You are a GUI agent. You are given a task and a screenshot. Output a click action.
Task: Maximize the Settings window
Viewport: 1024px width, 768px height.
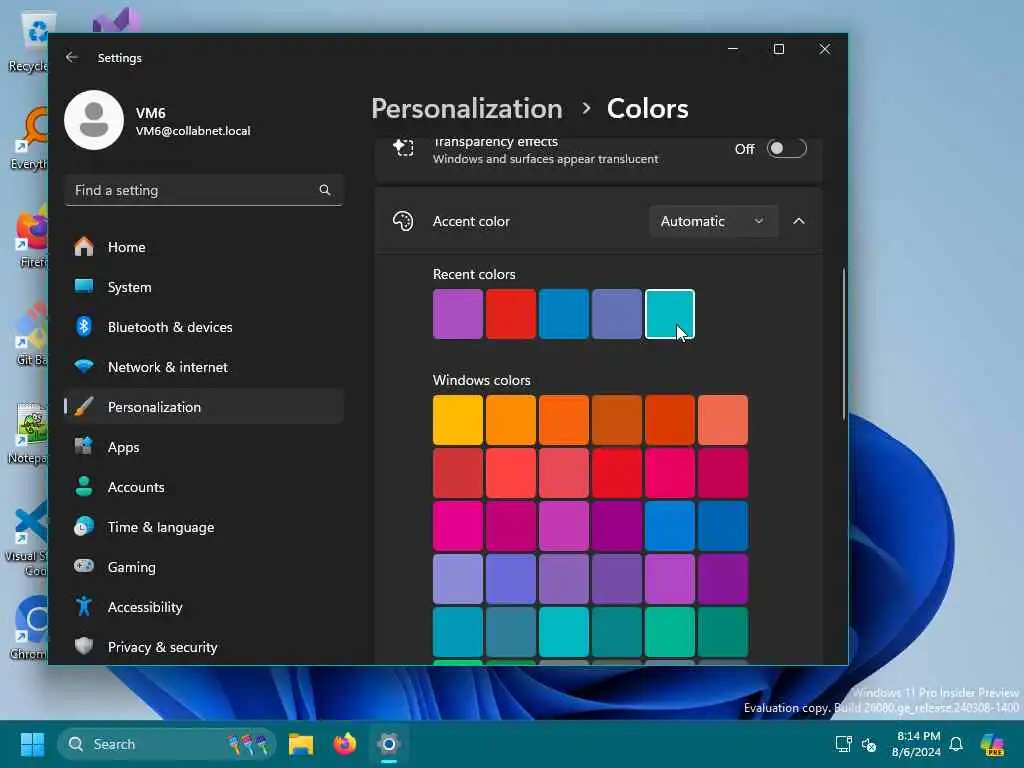point(778,49)
